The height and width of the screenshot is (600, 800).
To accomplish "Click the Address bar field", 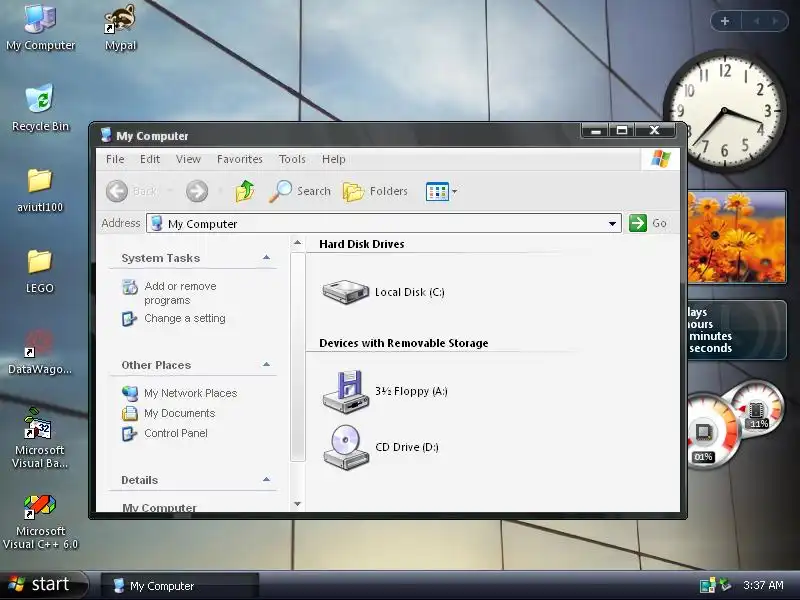I will coord(384,223).
